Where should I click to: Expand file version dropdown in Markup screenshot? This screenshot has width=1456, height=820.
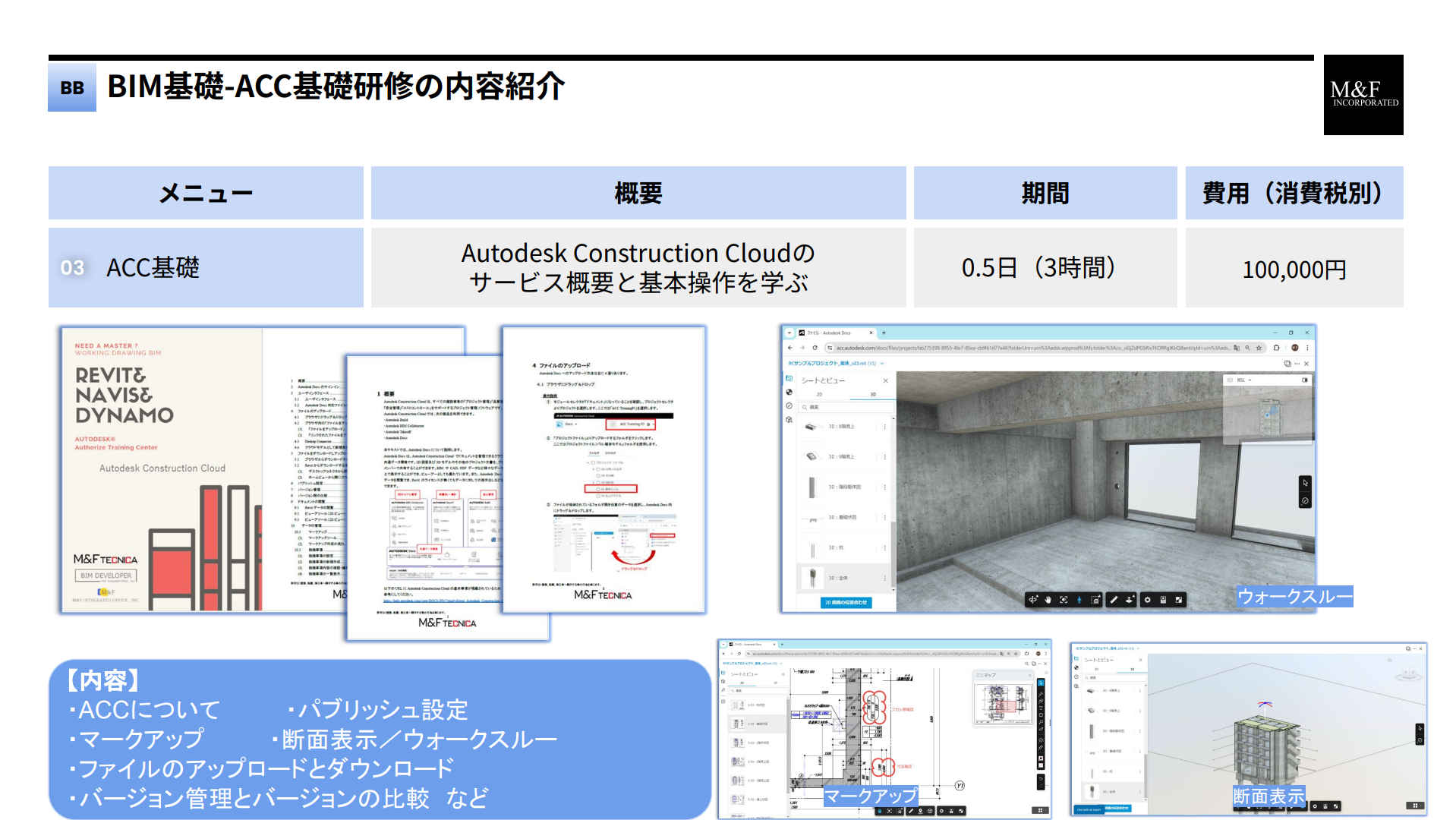coord(781,664)
